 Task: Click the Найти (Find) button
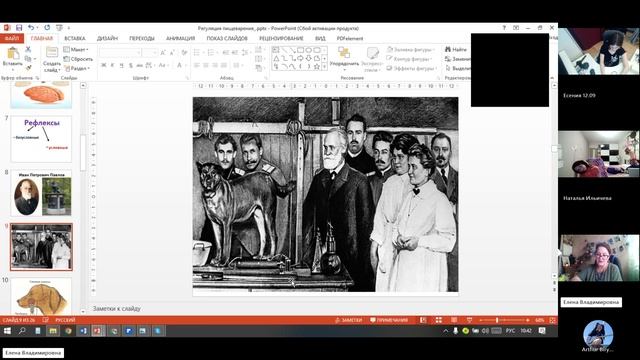tap(456, 49)
